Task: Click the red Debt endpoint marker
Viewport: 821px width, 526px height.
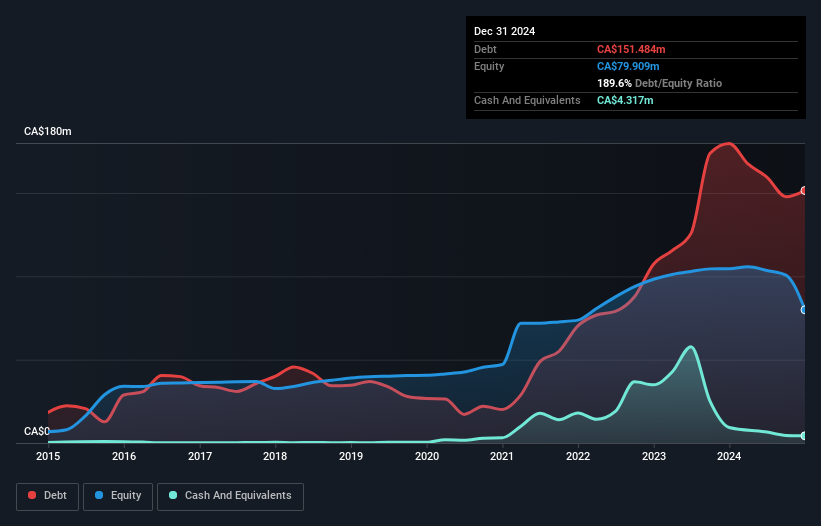Action: tap(804, 191)
